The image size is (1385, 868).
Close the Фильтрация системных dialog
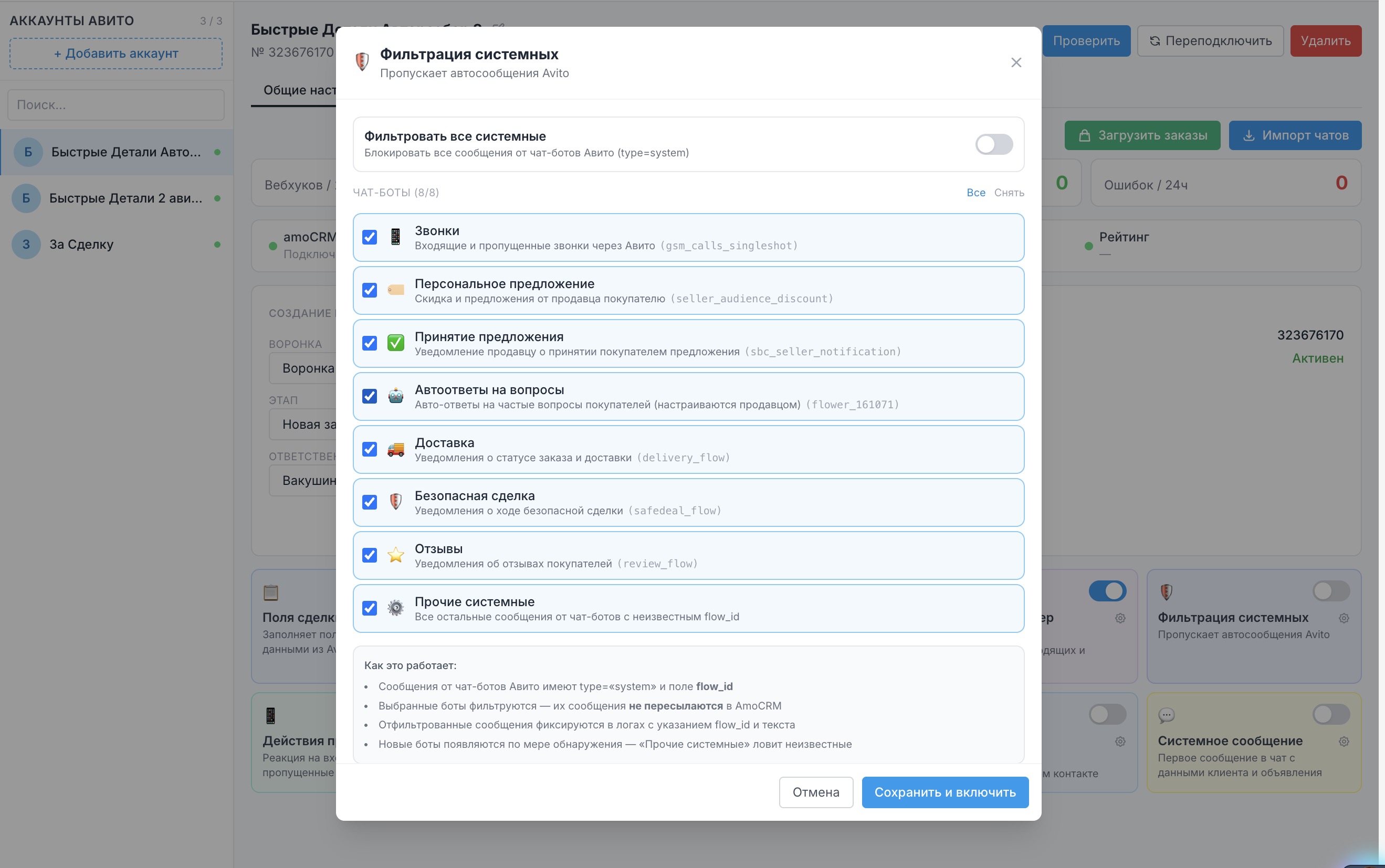[1016, 62]
